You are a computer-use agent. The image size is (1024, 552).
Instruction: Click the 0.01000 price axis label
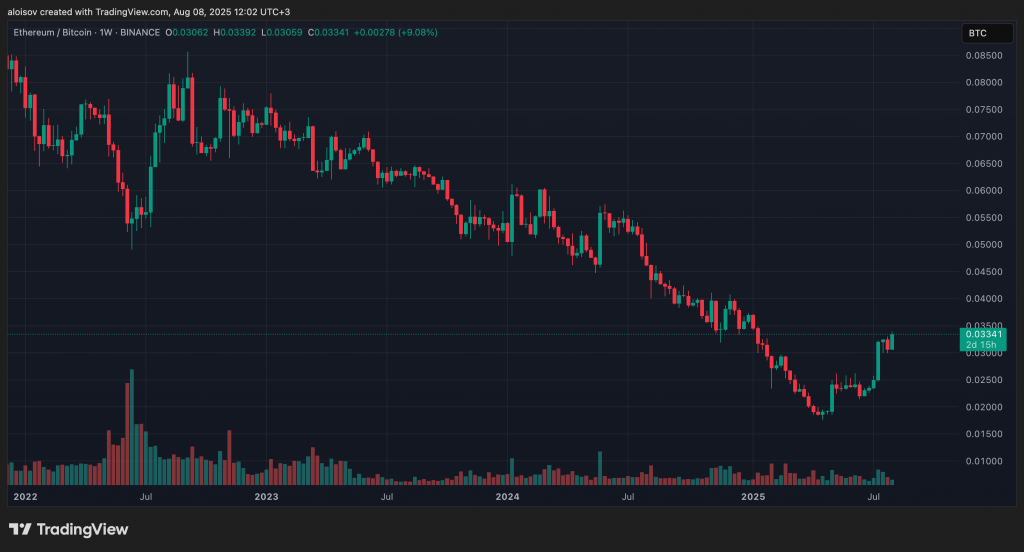(984, 461)
